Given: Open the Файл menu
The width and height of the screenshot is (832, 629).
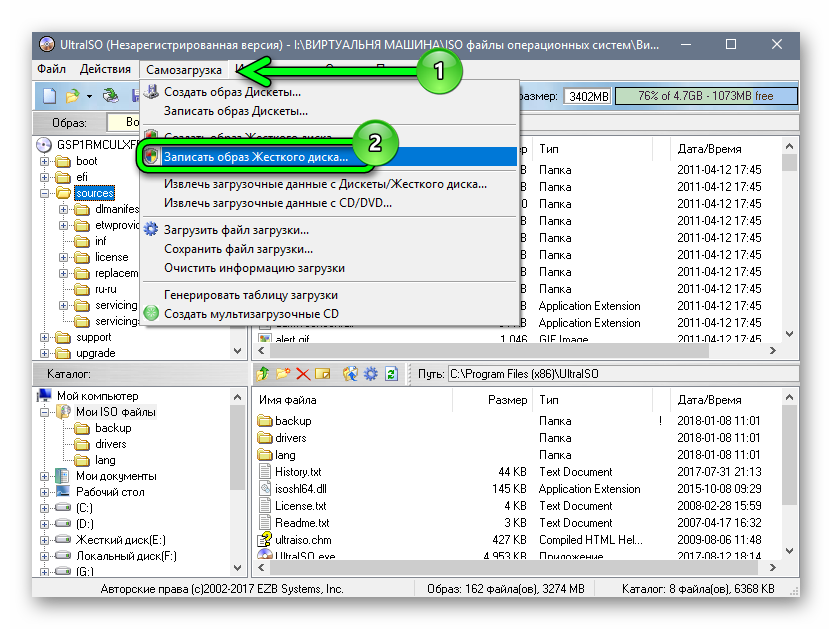Looking at the screenshot, I should tap(51, 69).
